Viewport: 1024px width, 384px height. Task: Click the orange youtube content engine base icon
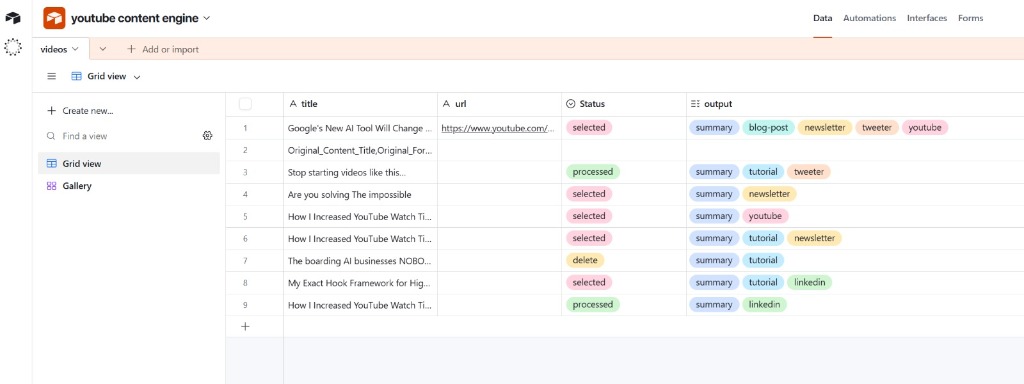[x=54, y=18]
